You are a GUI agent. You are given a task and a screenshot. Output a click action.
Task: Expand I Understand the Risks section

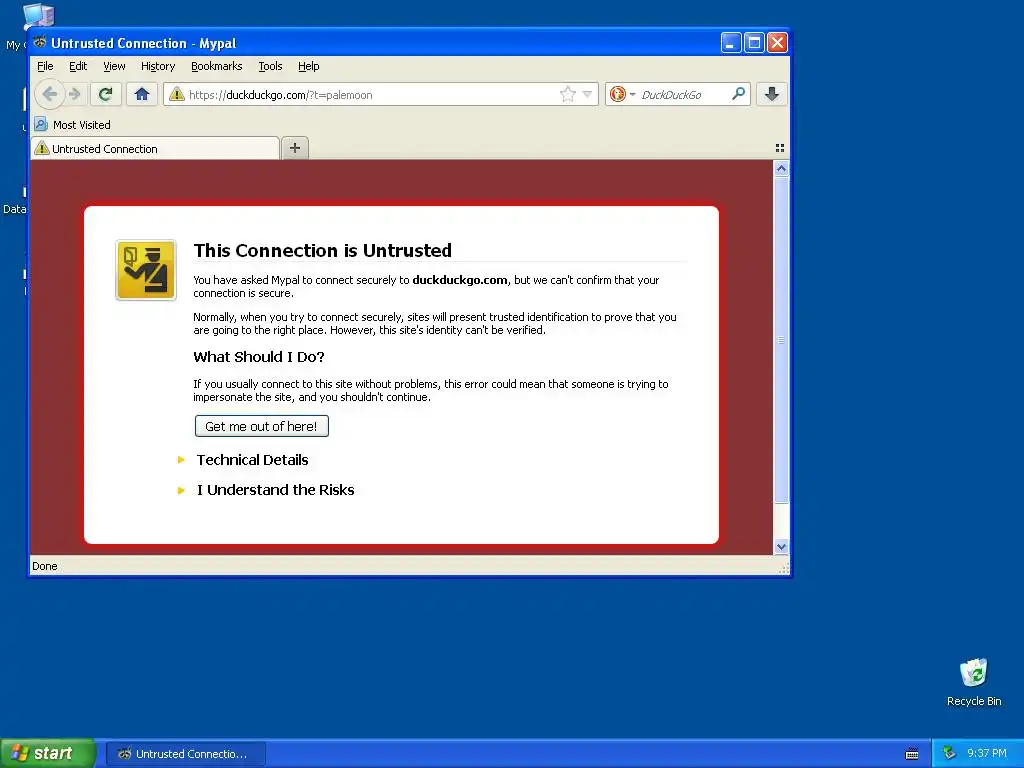(x=275, y=490)
